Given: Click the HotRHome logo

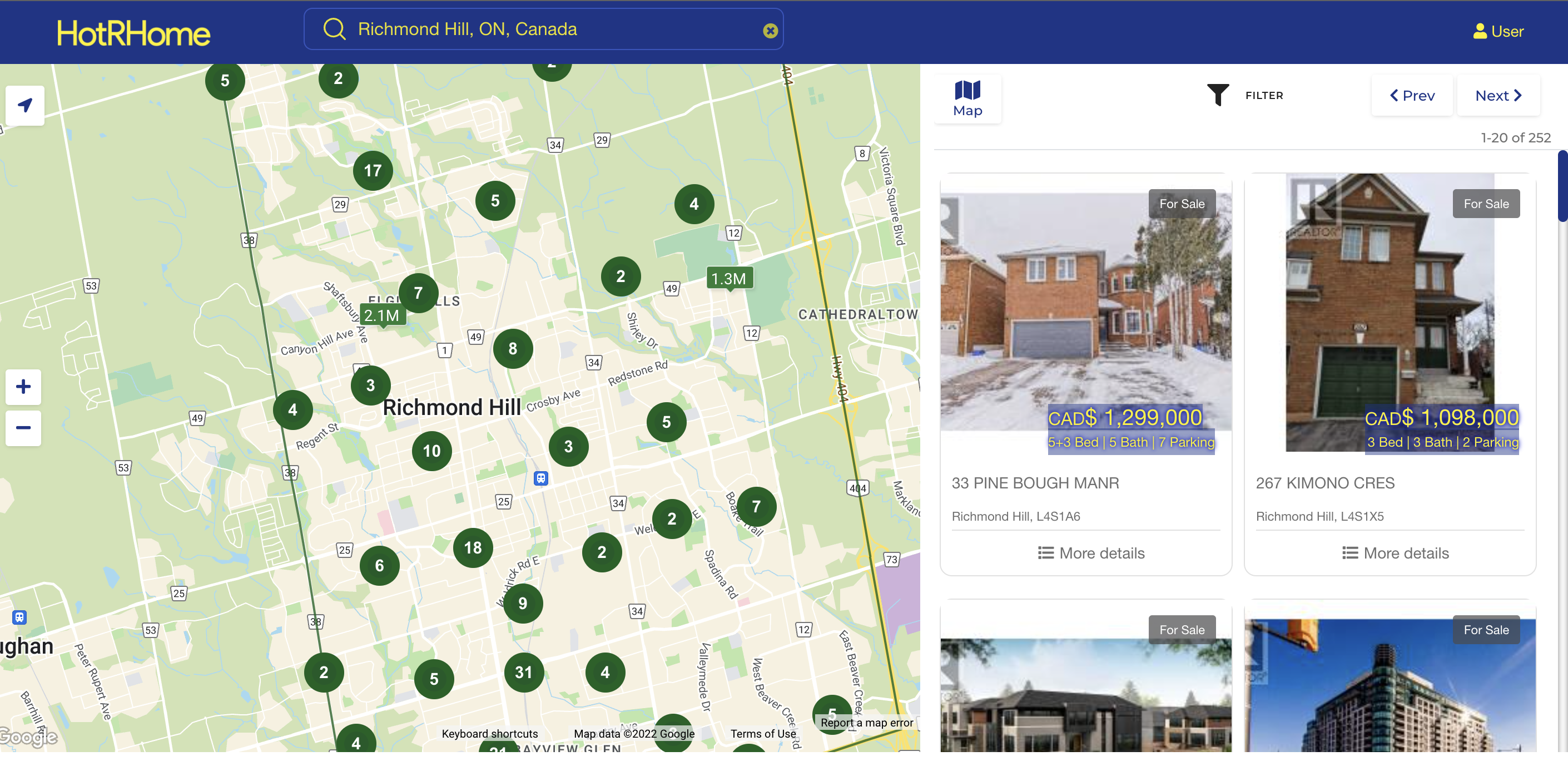Looking at the screenshot, I should point(135,33).
